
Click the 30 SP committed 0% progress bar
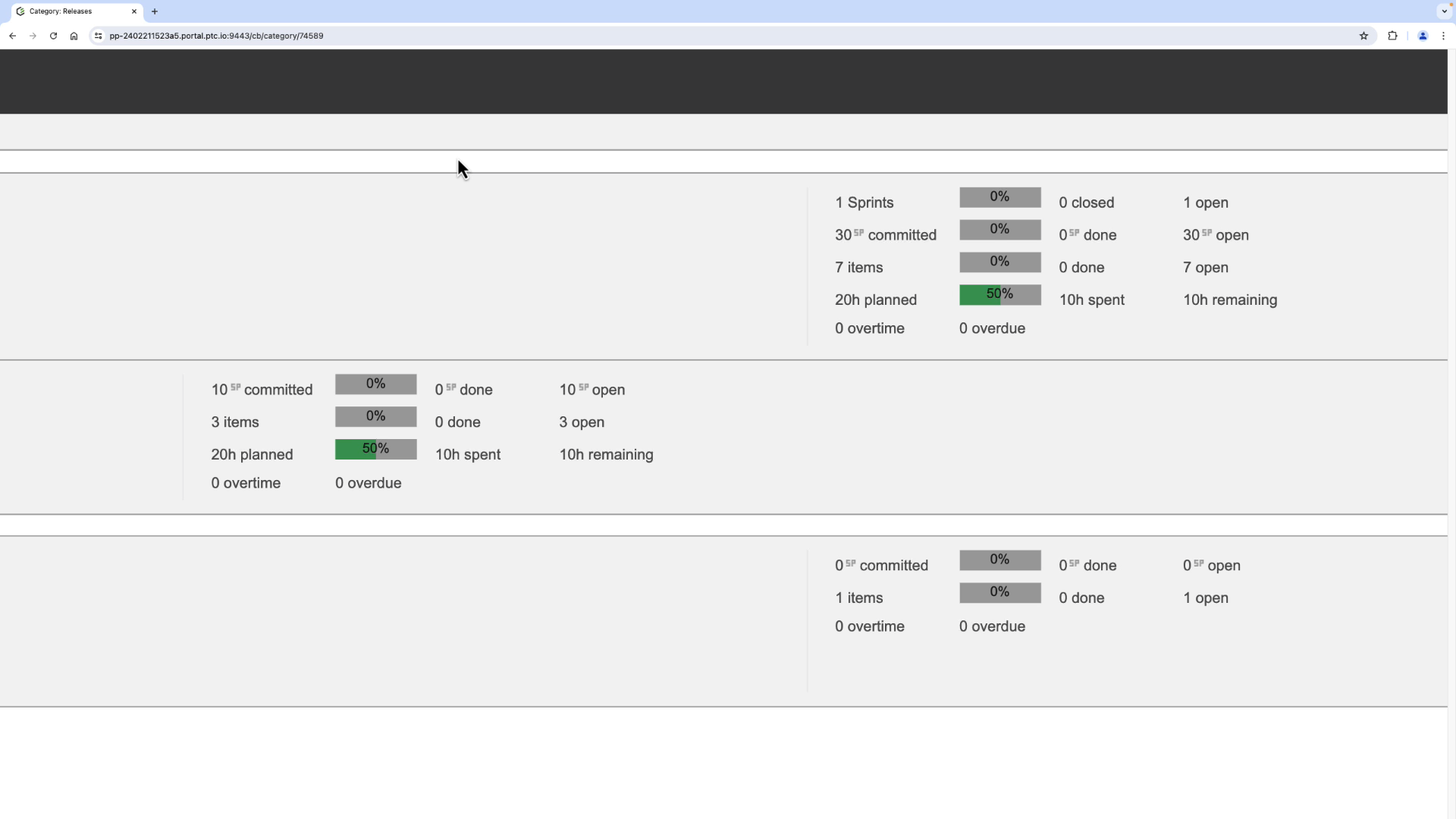point(999,230)
